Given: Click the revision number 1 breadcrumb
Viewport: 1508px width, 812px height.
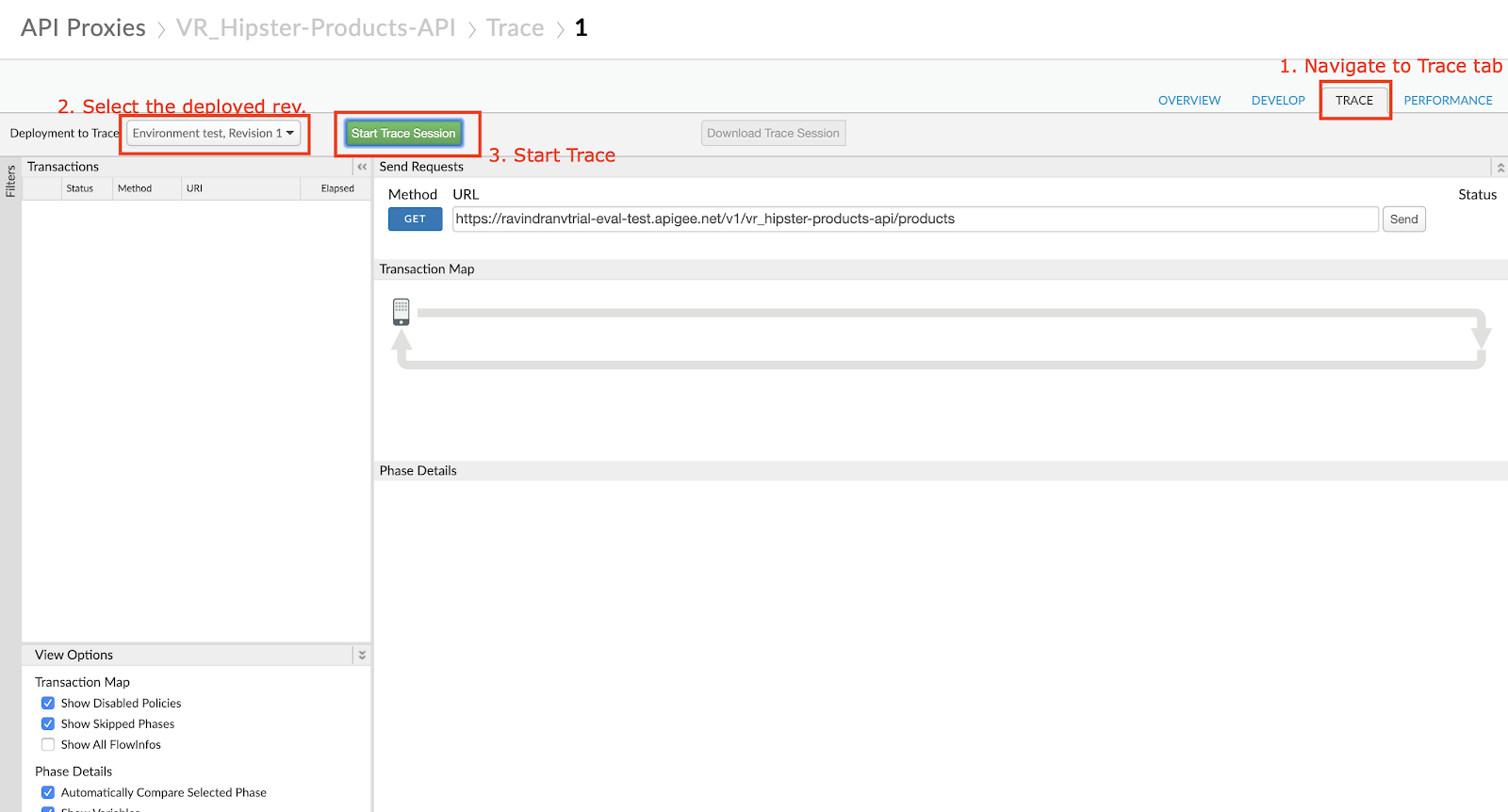Looking at the screenshot, I should tap(582, 28).
